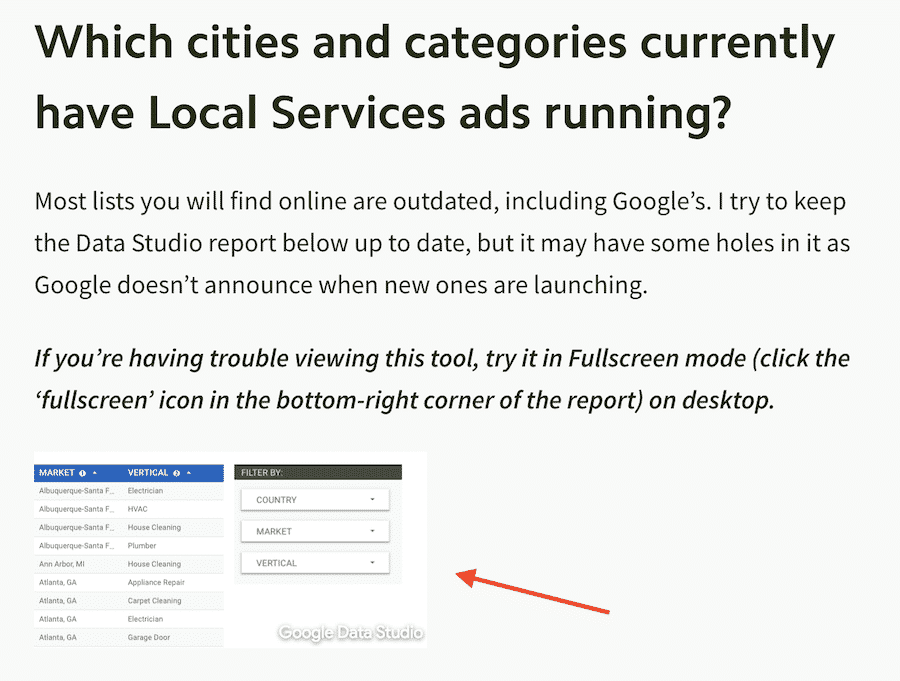
Task: Select Electrician in the Atlanta, GA row
Action: [x=145, y=619]
